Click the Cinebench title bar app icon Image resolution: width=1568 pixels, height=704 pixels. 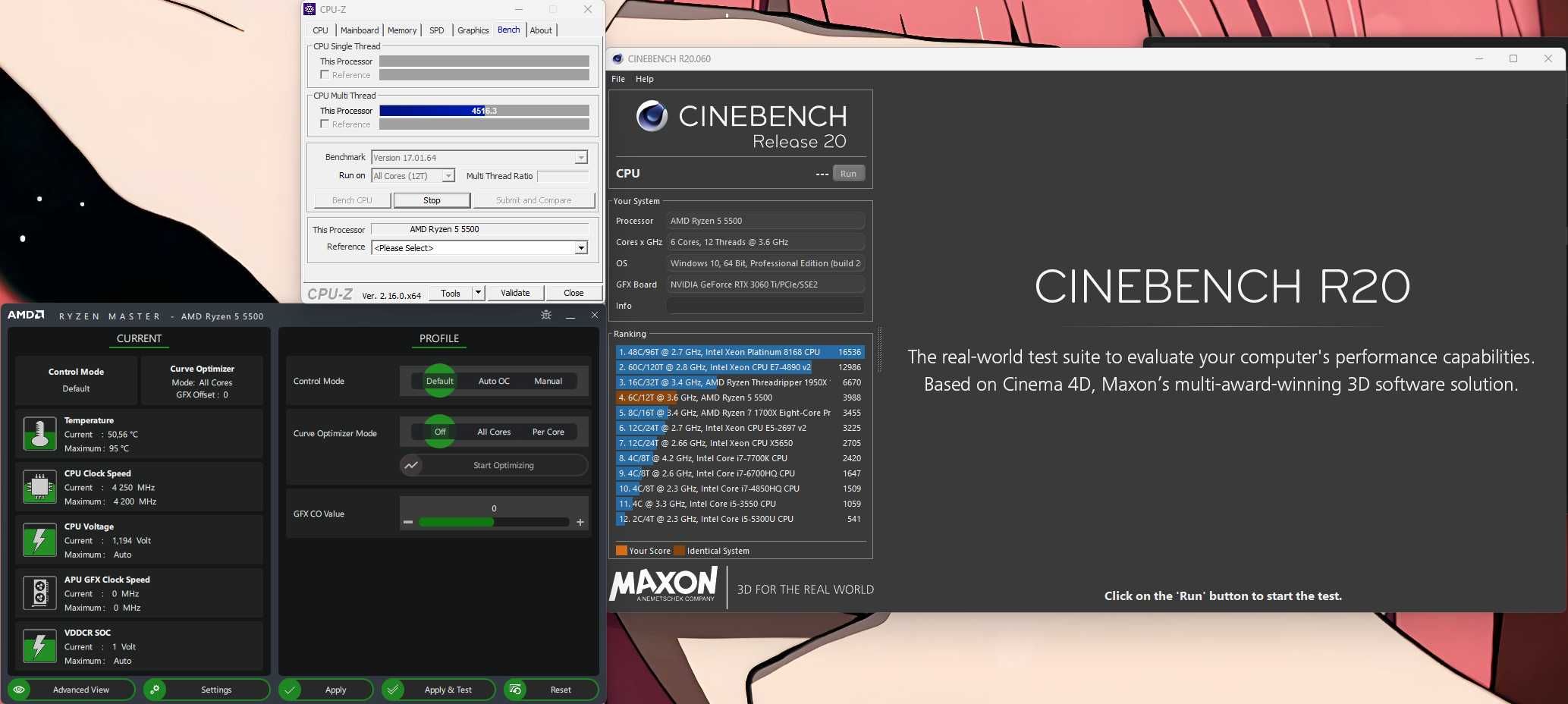tap(617, 58)
